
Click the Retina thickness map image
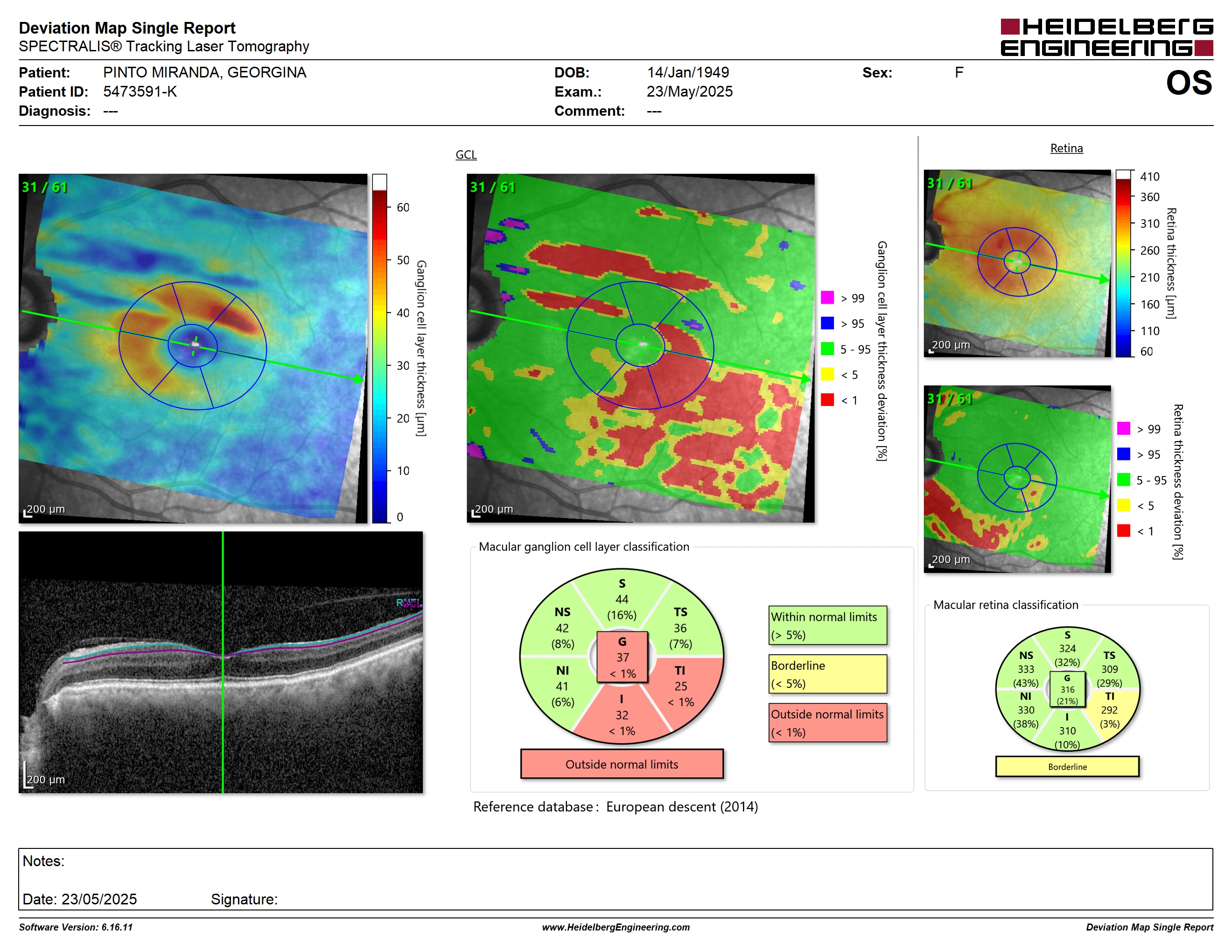(1017, 263)
